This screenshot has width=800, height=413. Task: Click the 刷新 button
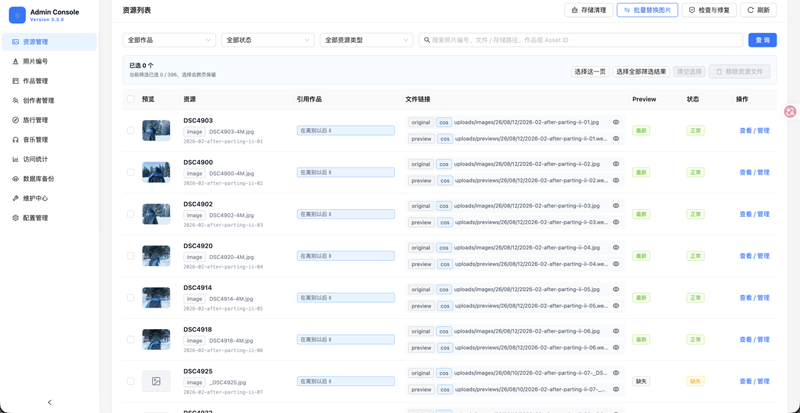pyautogui.click(x=759, y=10)
